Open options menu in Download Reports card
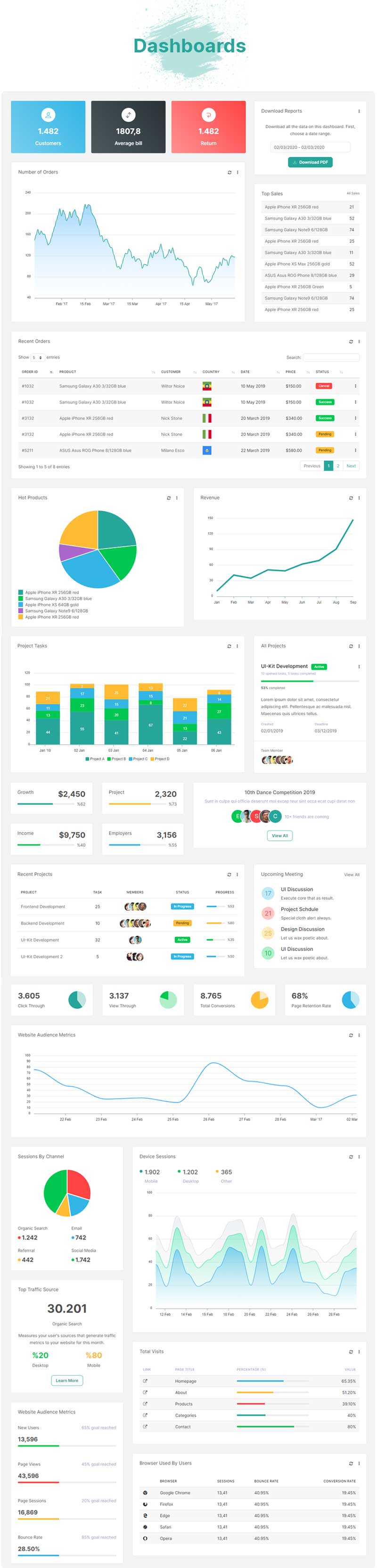377x1568 pixels. 359,111
